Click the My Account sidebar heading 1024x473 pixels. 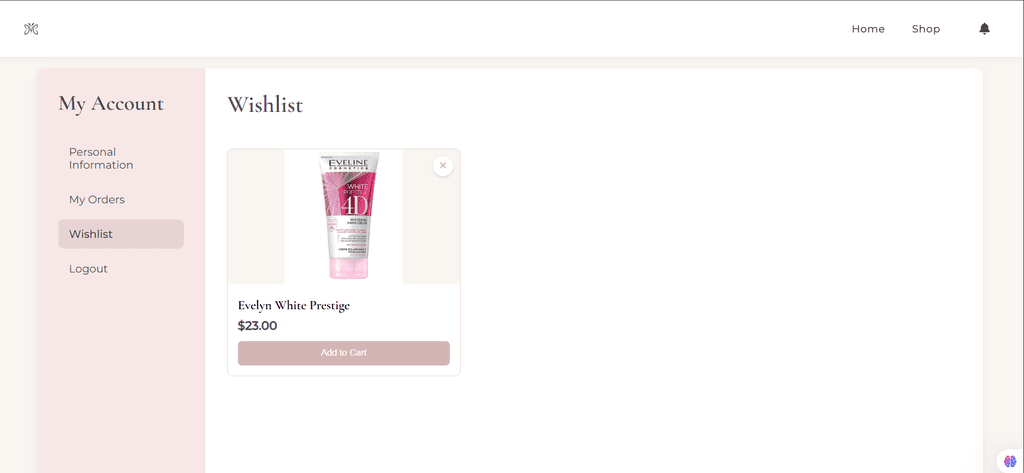point(111,104)
